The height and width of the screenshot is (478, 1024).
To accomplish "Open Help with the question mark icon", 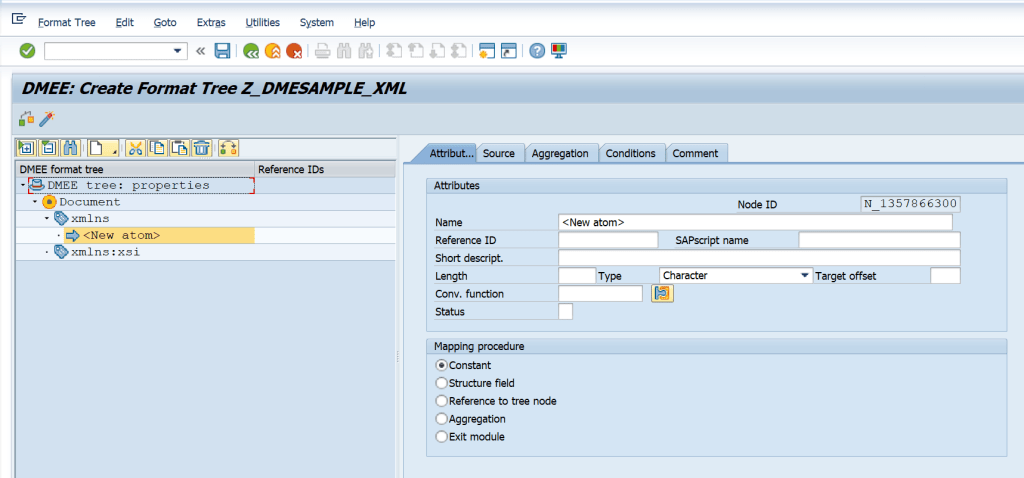I will [537, 51].
